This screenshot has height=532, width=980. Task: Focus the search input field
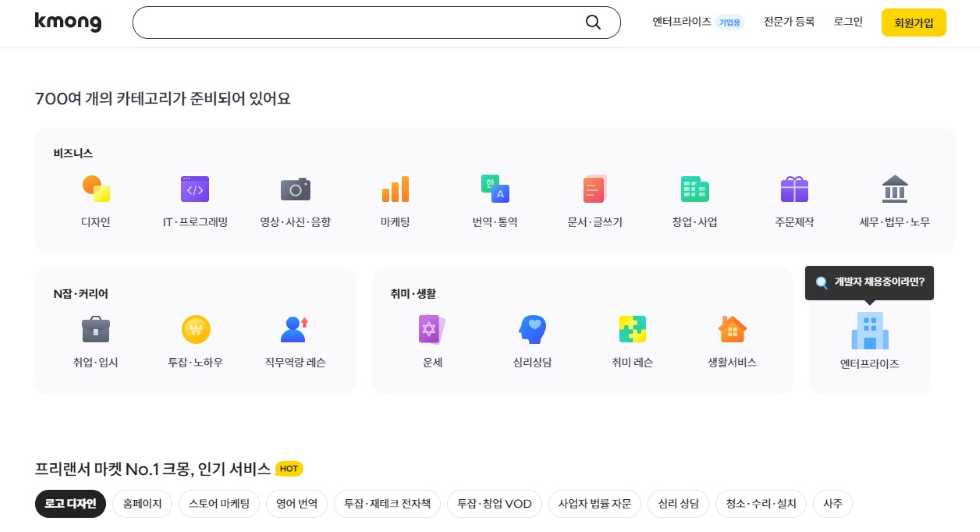tap(376, 23)
